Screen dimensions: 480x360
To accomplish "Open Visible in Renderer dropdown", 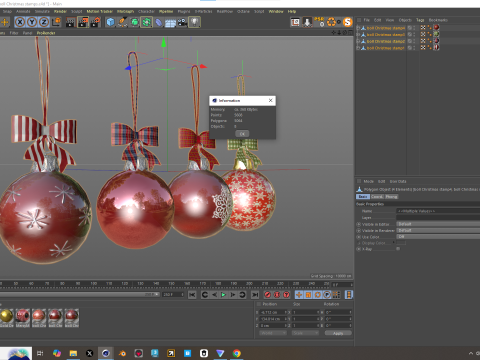I will pyautogui.click(x=438, y=230).
